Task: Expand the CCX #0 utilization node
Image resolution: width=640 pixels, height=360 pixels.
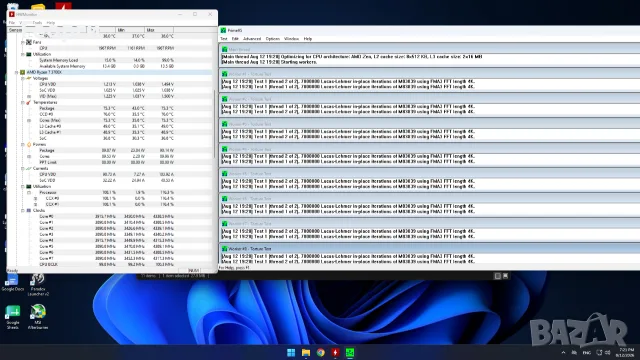Action: click(x=35, y=198)
